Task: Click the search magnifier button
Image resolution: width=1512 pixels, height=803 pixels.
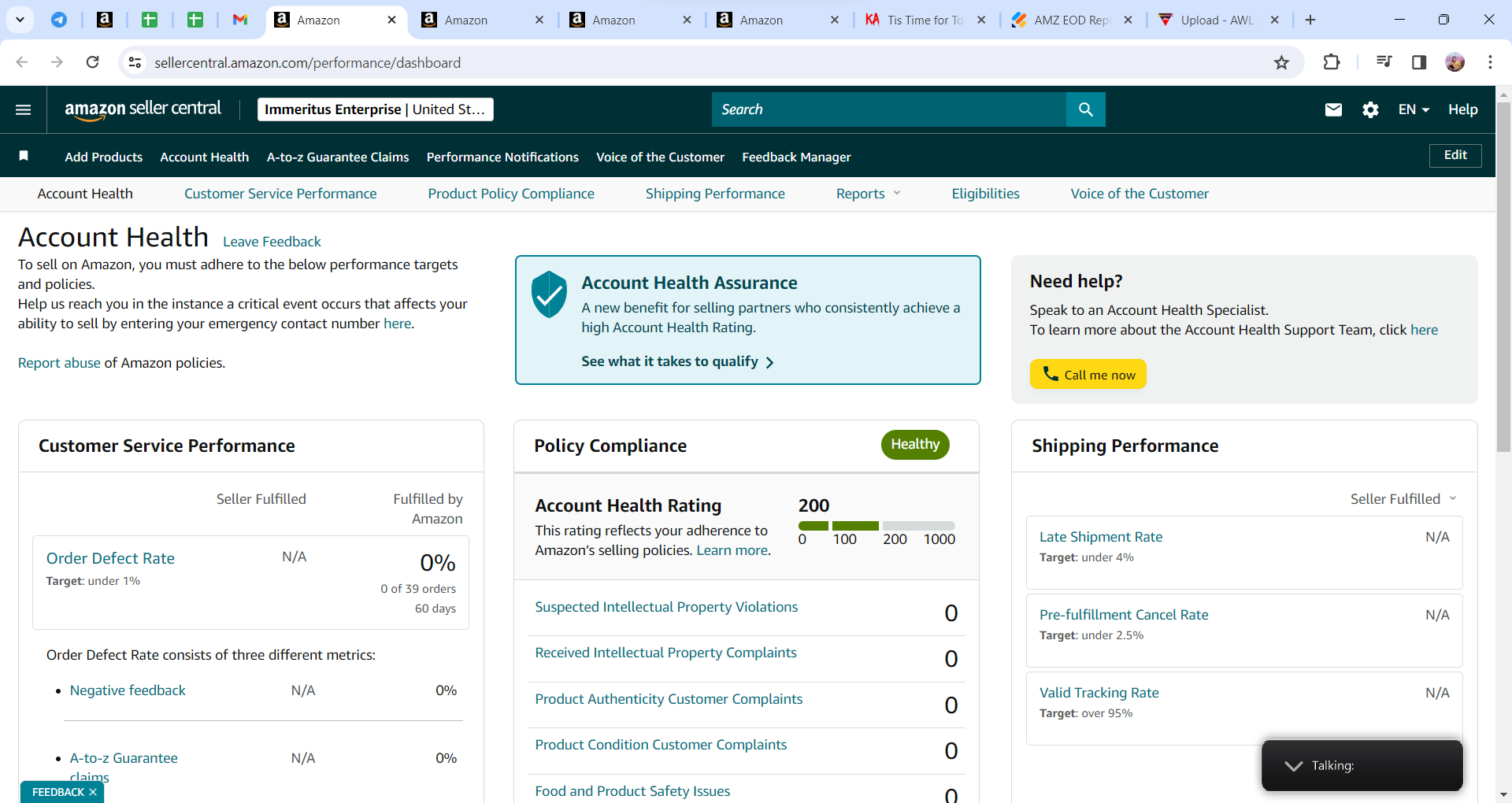Action: click(x=1086, y=109)
